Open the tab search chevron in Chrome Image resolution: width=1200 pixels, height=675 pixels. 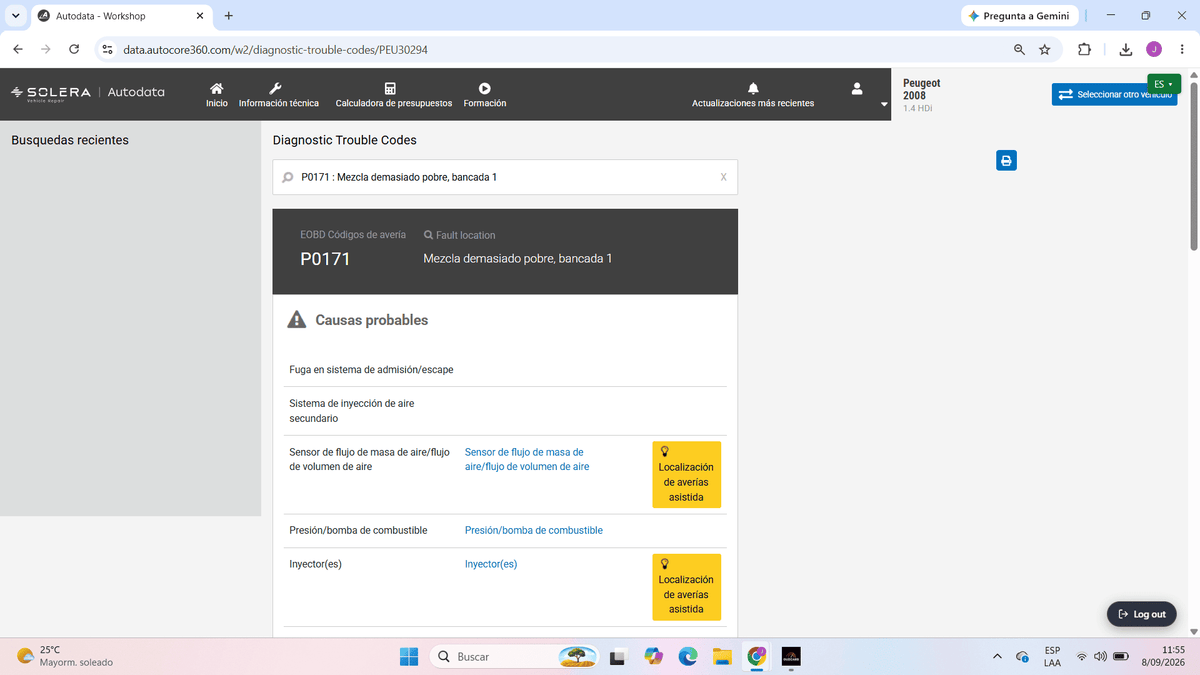(15, 16)
